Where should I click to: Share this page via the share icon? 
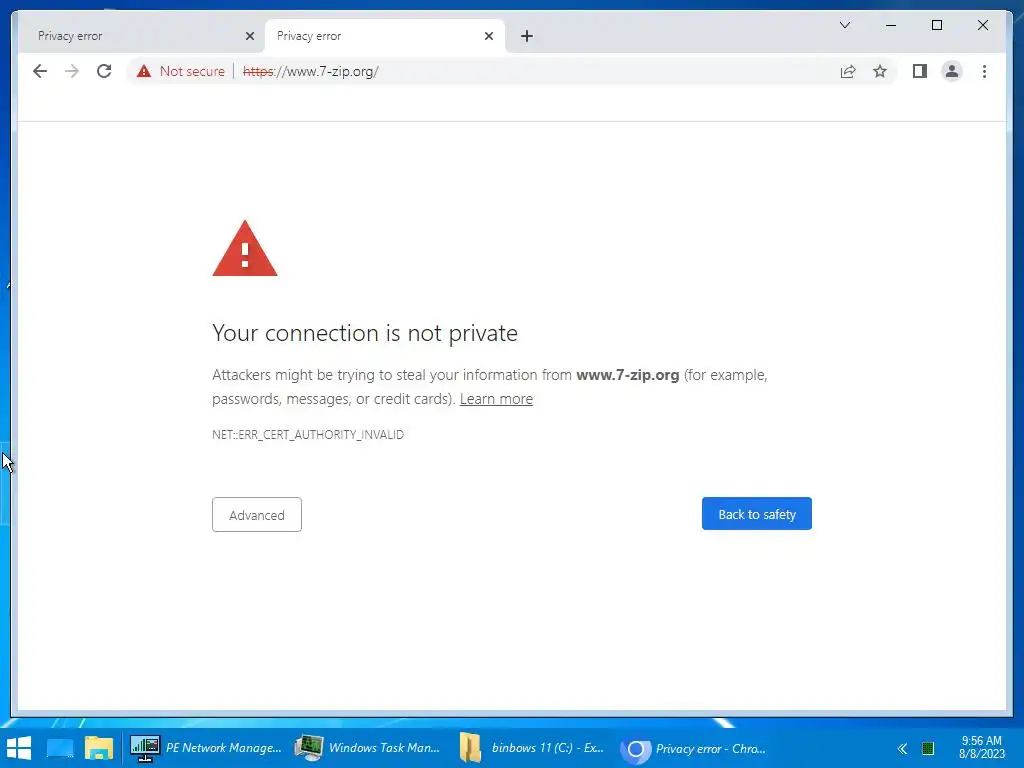(x=848, y=71)
